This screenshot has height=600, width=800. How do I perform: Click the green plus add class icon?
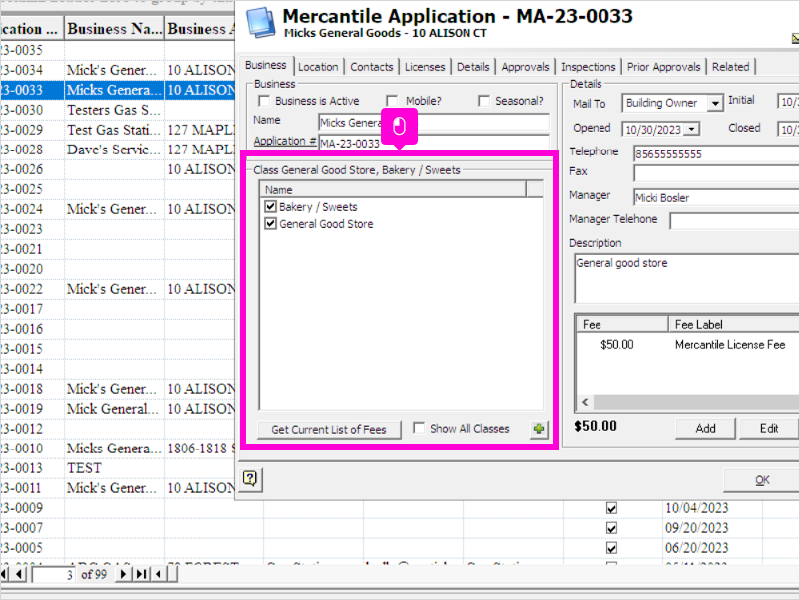pyautogui.click(x=539, y=429)
